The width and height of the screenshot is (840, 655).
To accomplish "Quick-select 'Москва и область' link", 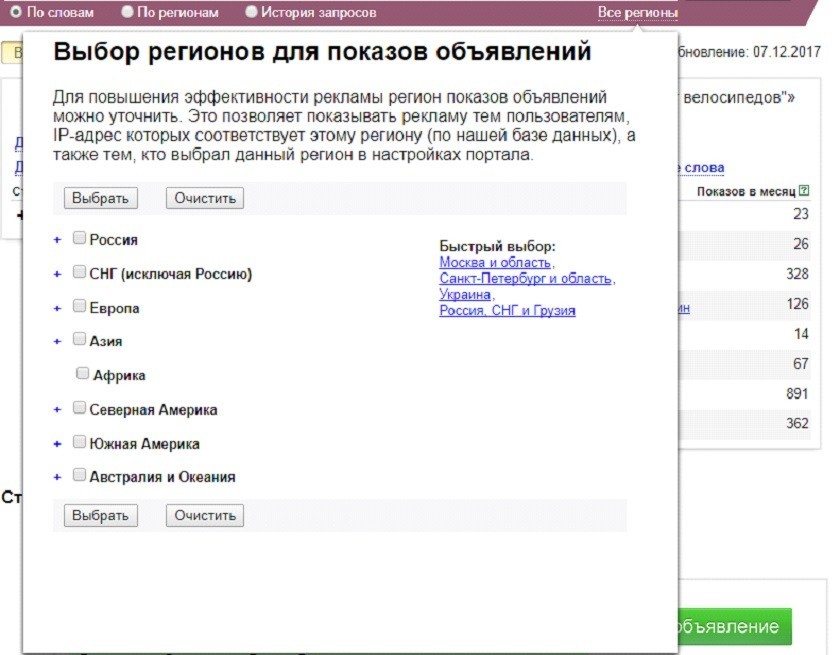I will [x=495, y=262].
